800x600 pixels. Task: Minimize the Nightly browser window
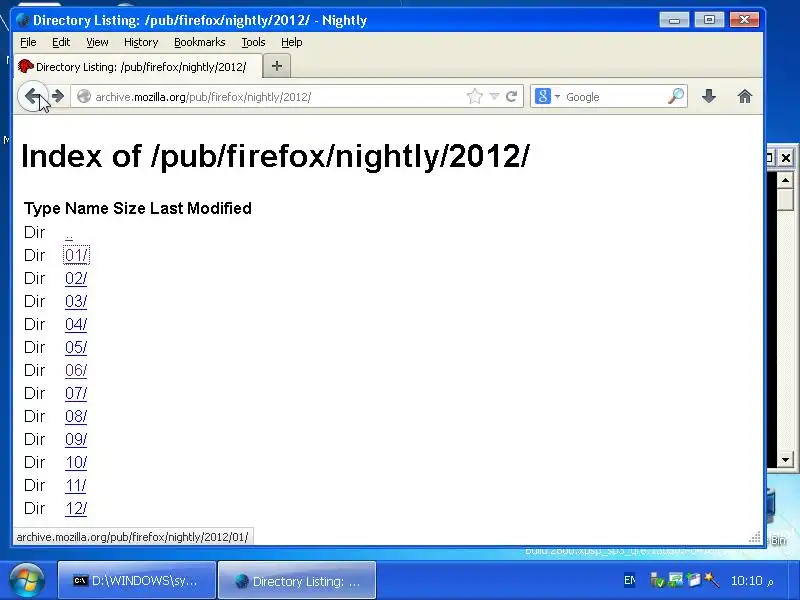point(674,20)
